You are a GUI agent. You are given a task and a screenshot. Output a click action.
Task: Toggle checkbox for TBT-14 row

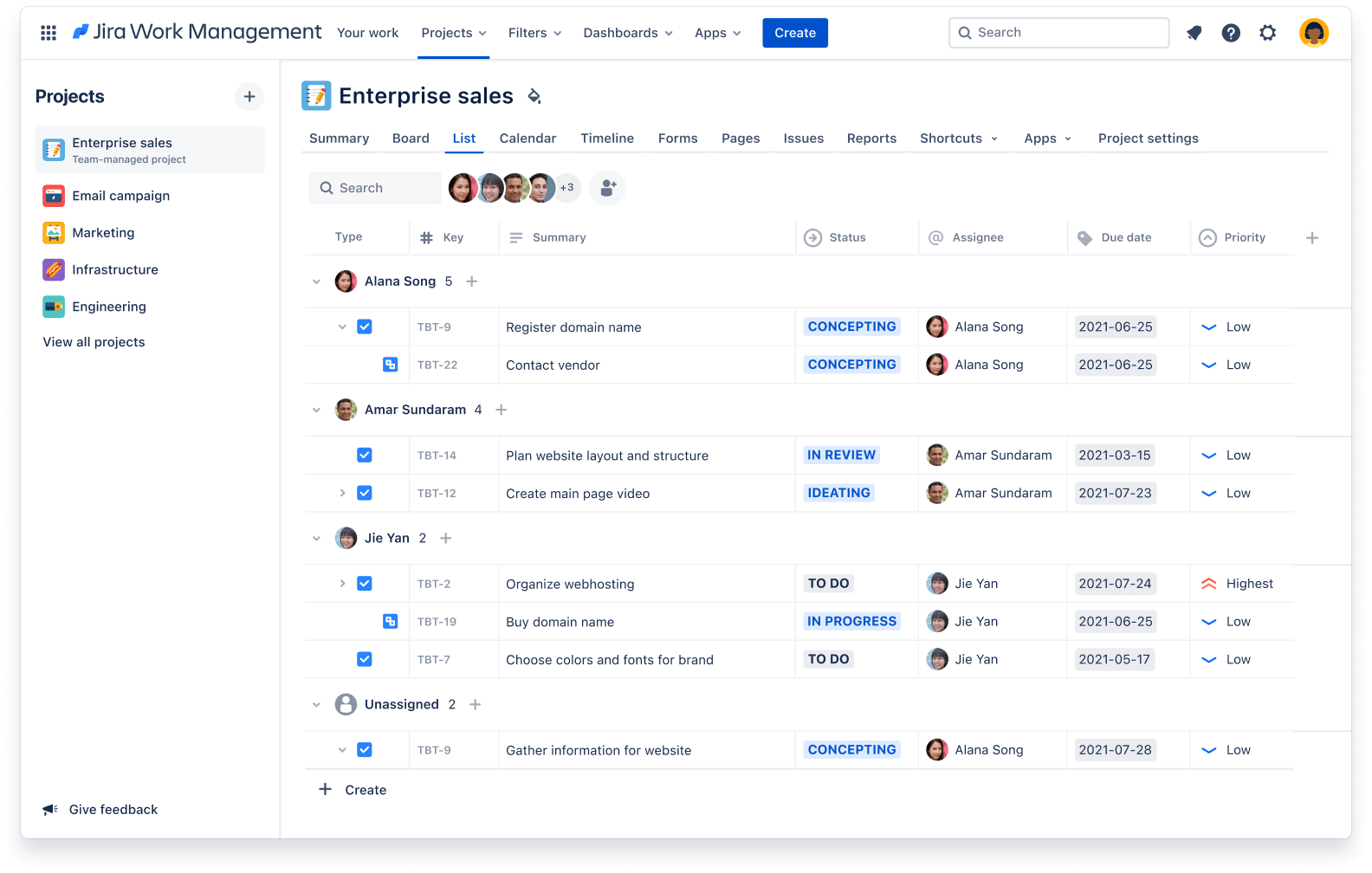[365, 455]
